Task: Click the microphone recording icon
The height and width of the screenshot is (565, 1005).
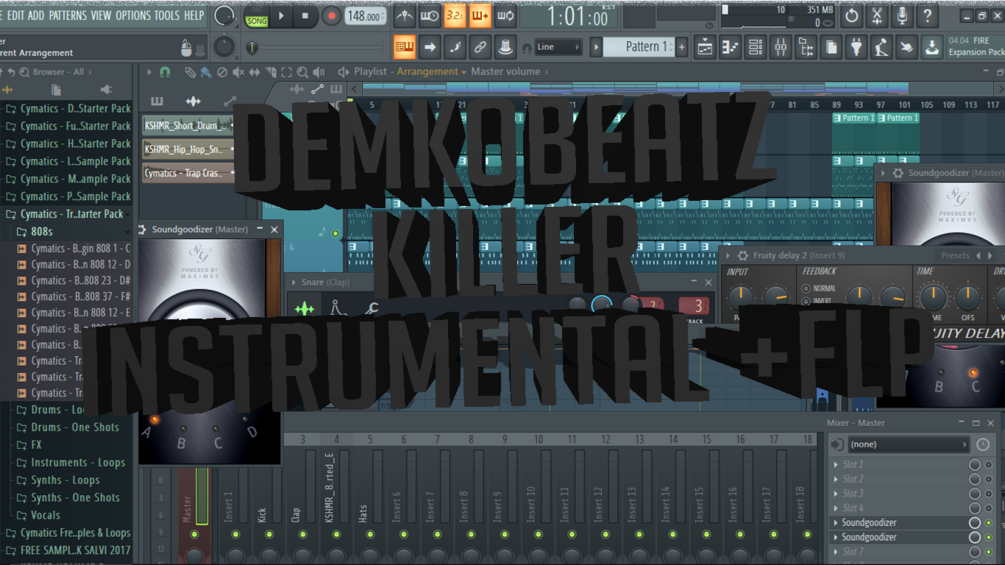Action: (x=902, y=16)
